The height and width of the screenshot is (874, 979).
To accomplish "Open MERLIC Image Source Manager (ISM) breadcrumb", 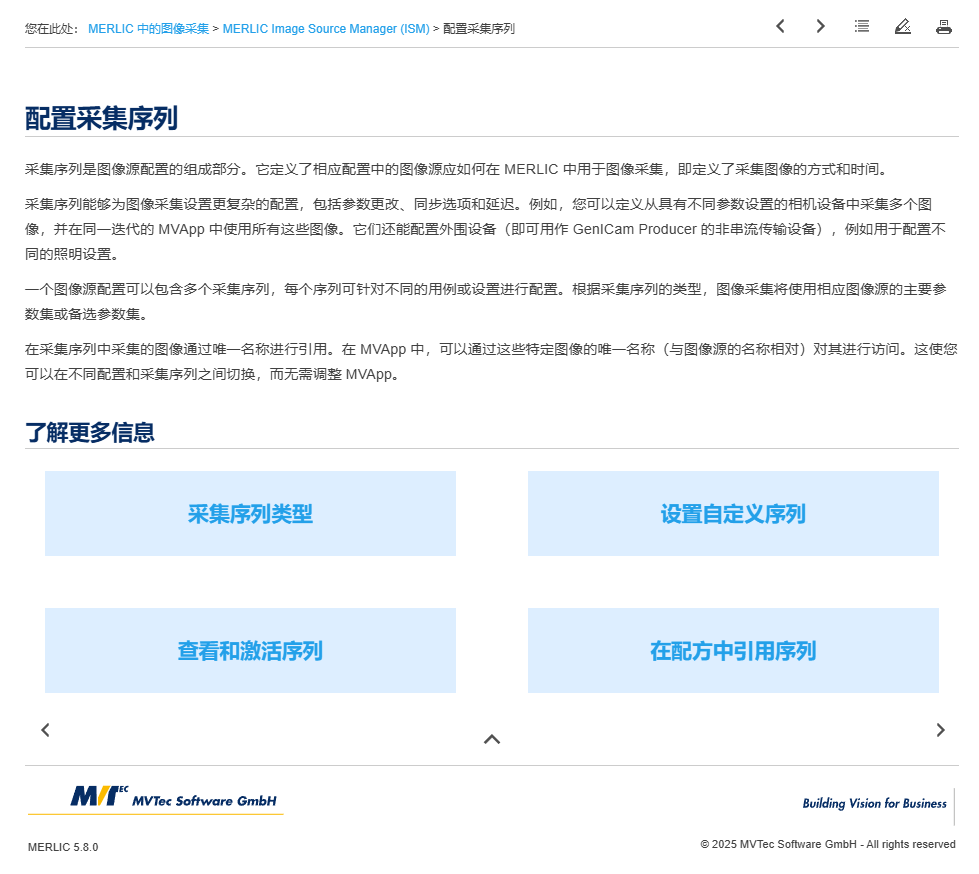I will click(325, 29).
